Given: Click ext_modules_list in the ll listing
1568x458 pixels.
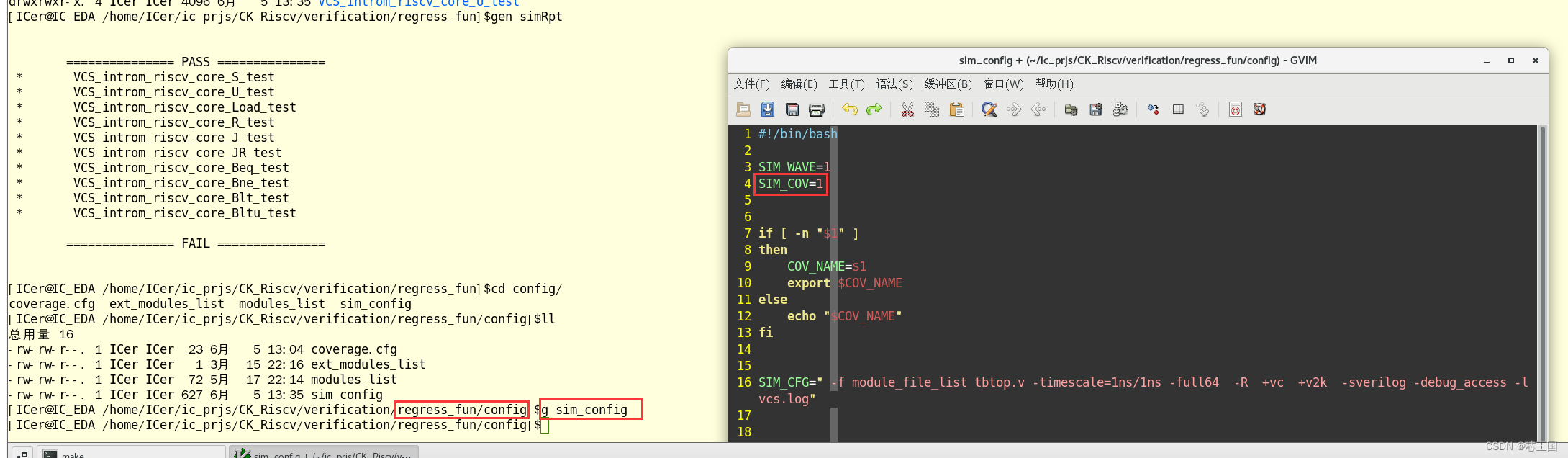Looking at the screenshot, I should point(368,364).
